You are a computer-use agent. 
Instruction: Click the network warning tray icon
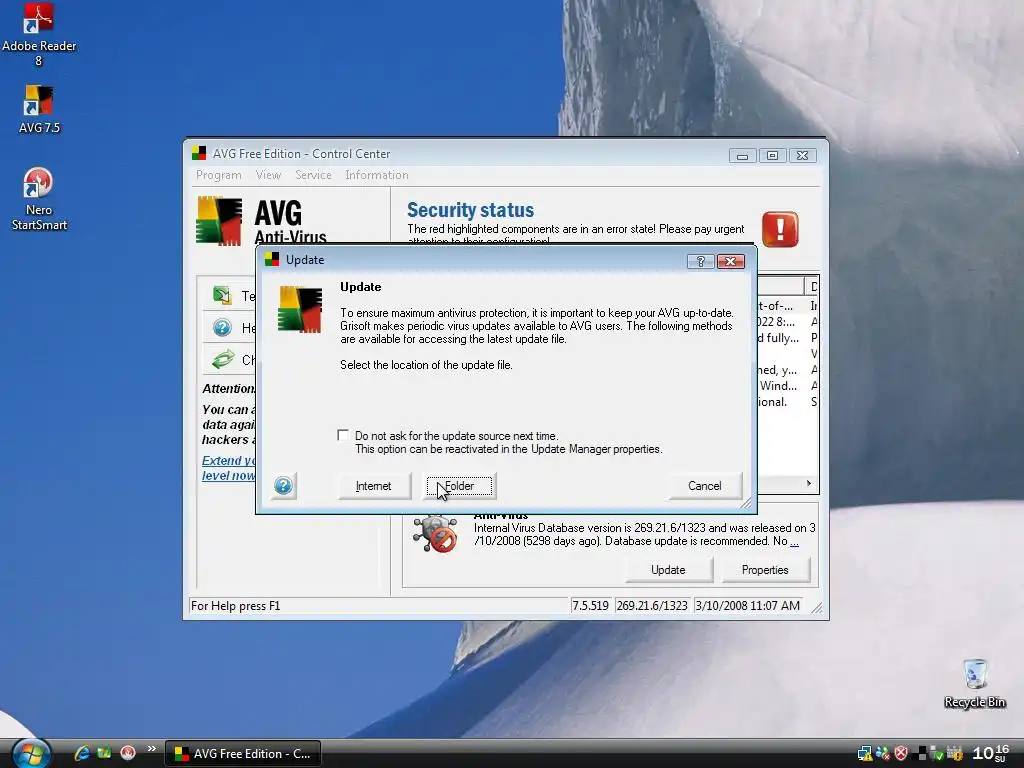(x=865, y=754)
